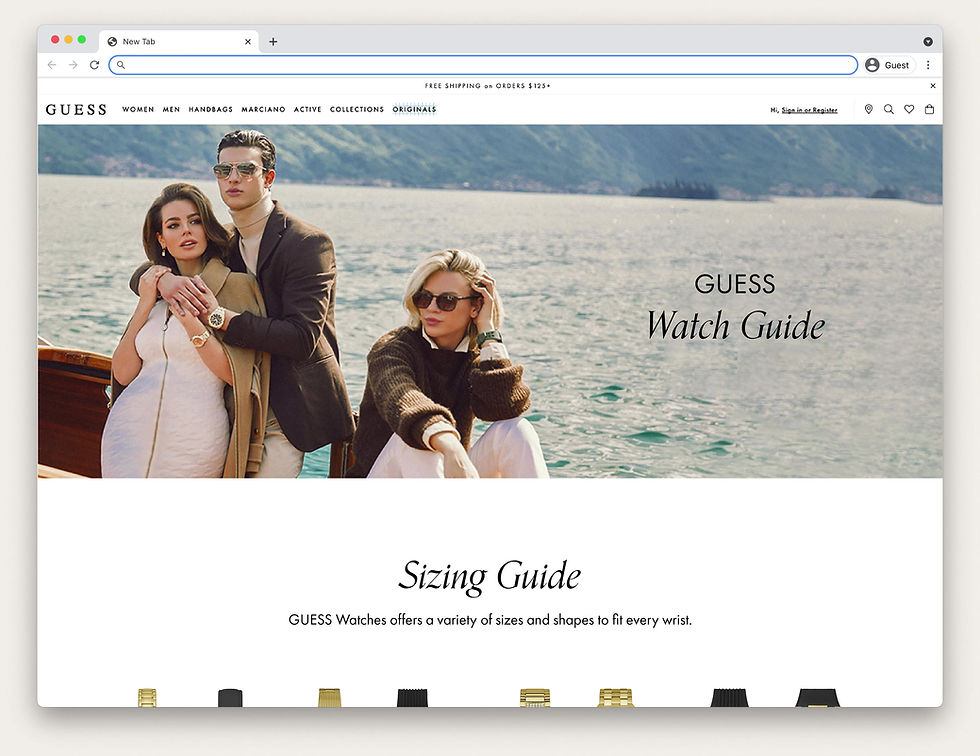Click Sign in or Register link
The height and width of the screenshot is (756, 980).
[x=809, y=110]
